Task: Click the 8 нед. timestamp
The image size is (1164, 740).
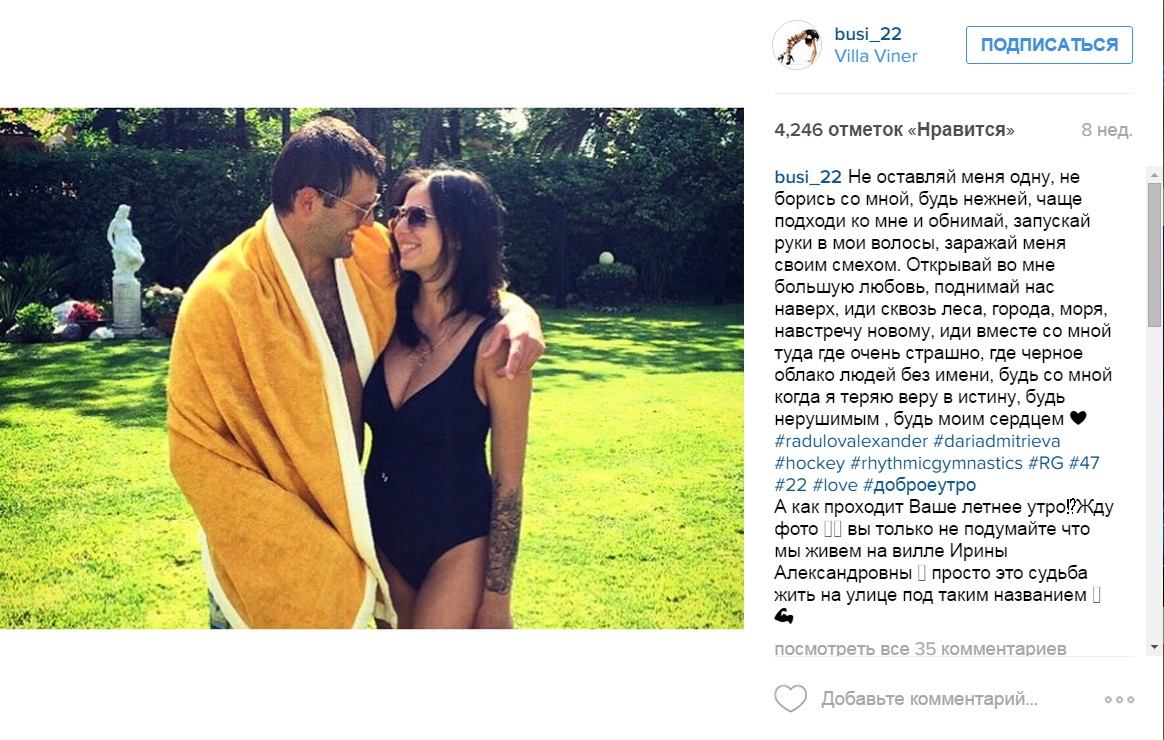Action: click(x=1106, y=131)
